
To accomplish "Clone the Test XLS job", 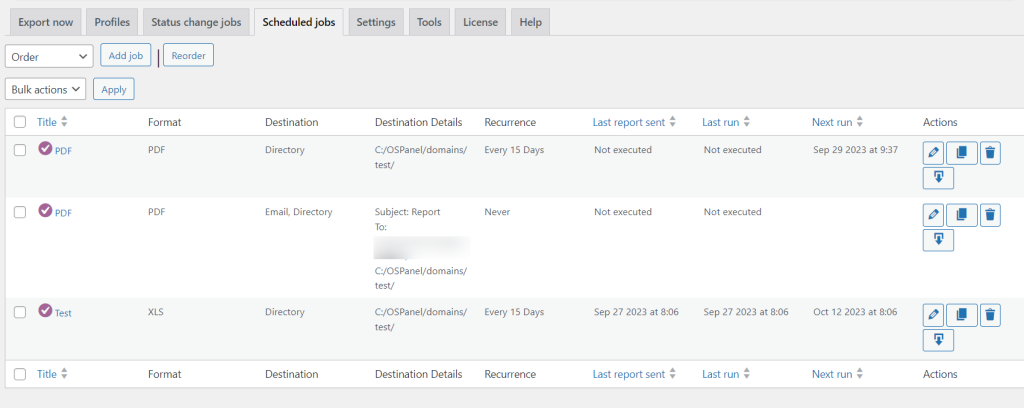I will point(961,315).
